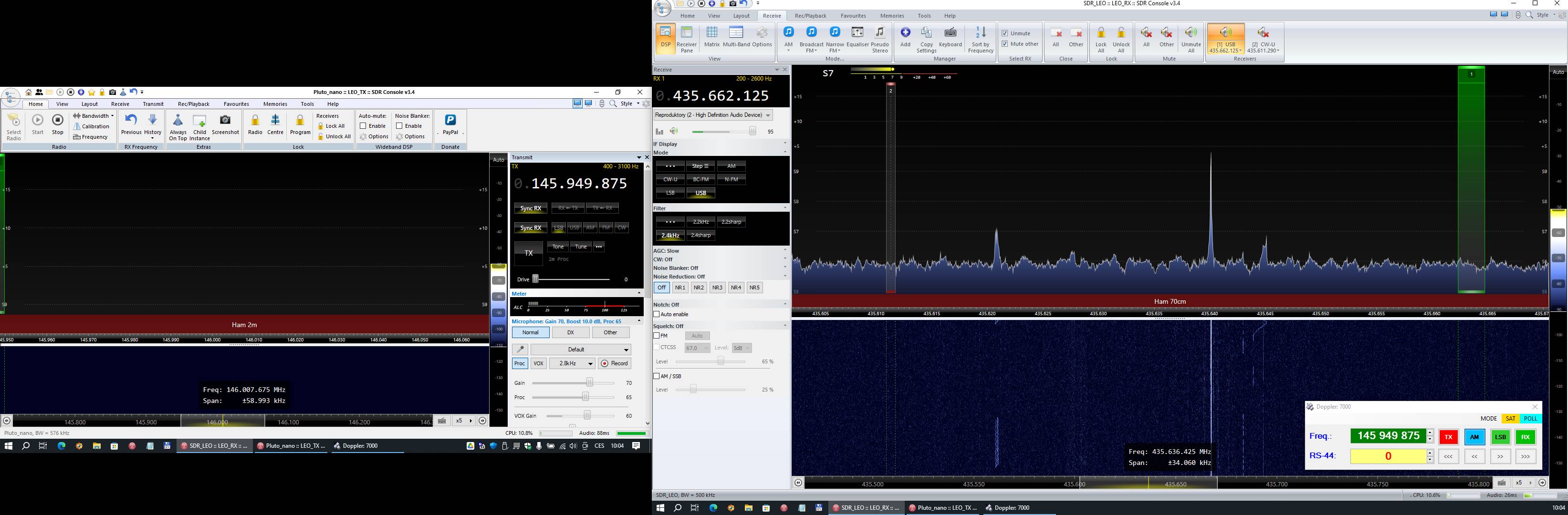Click the Previous RX frequency arrow
Screen dimensions: 1568x515
131,124
